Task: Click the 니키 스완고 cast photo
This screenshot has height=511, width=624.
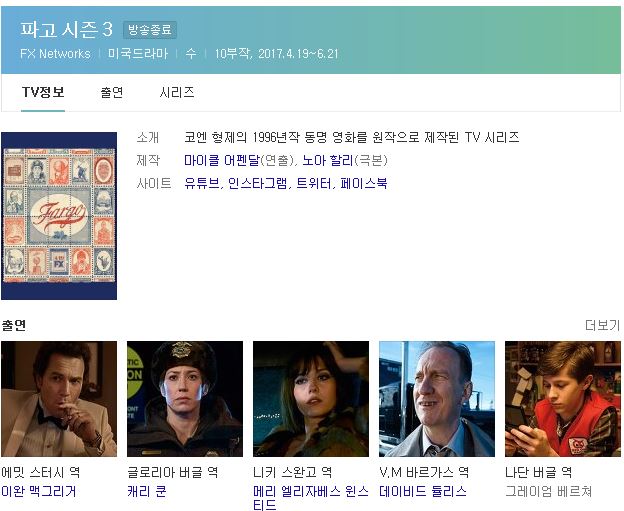Action: tap(311, 399)
